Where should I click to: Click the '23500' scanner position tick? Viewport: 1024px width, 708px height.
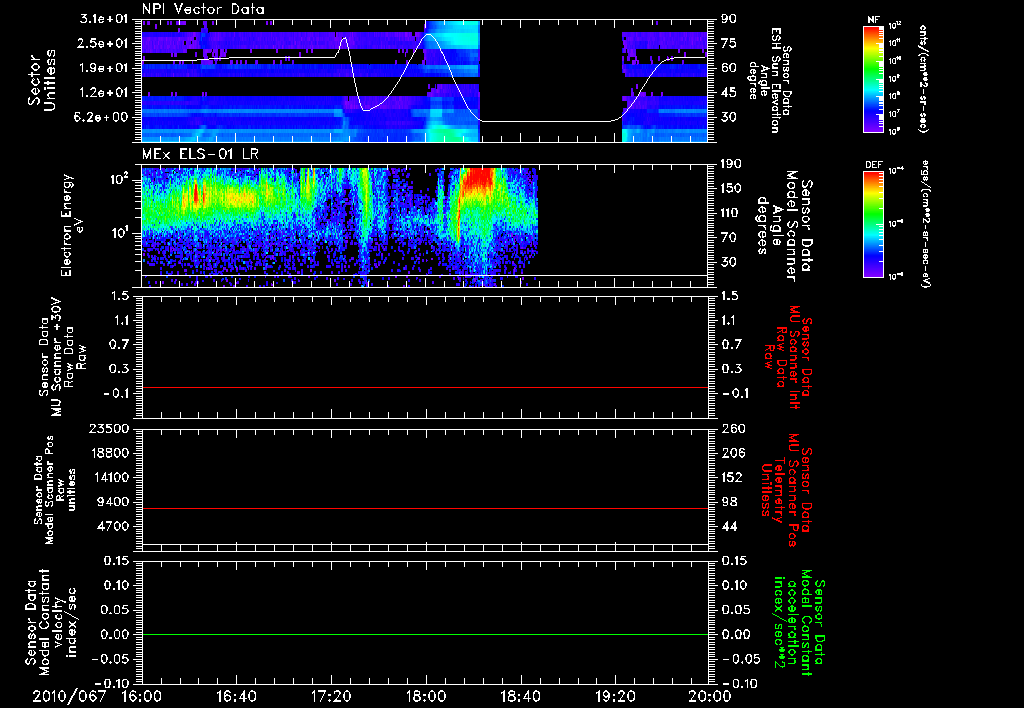pos(107,428)
